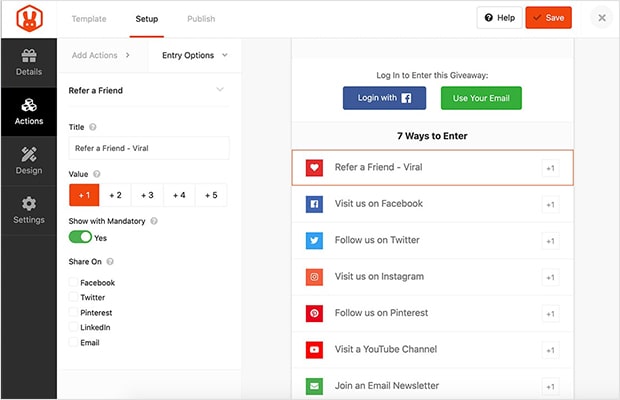Click the Pinterest entry icon
The height and width of the screenshot is (400, 620).
pos(314,313)
